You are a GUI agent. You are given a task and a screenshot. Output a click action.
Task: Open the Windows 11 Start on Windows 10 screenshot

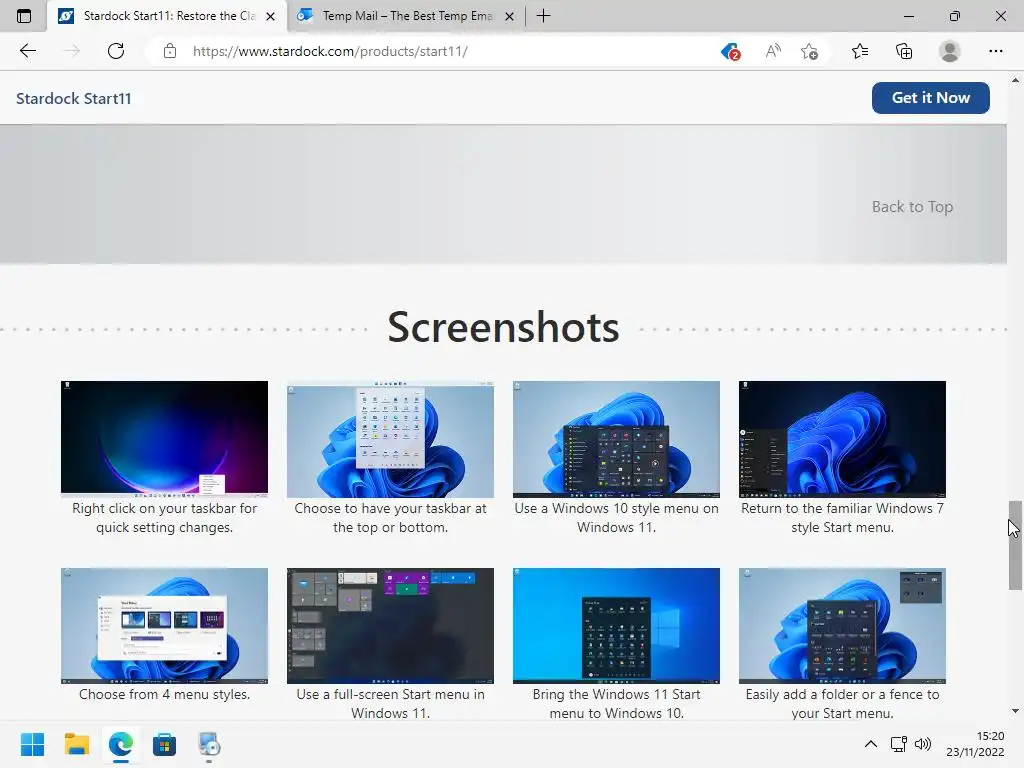point(616,626)
